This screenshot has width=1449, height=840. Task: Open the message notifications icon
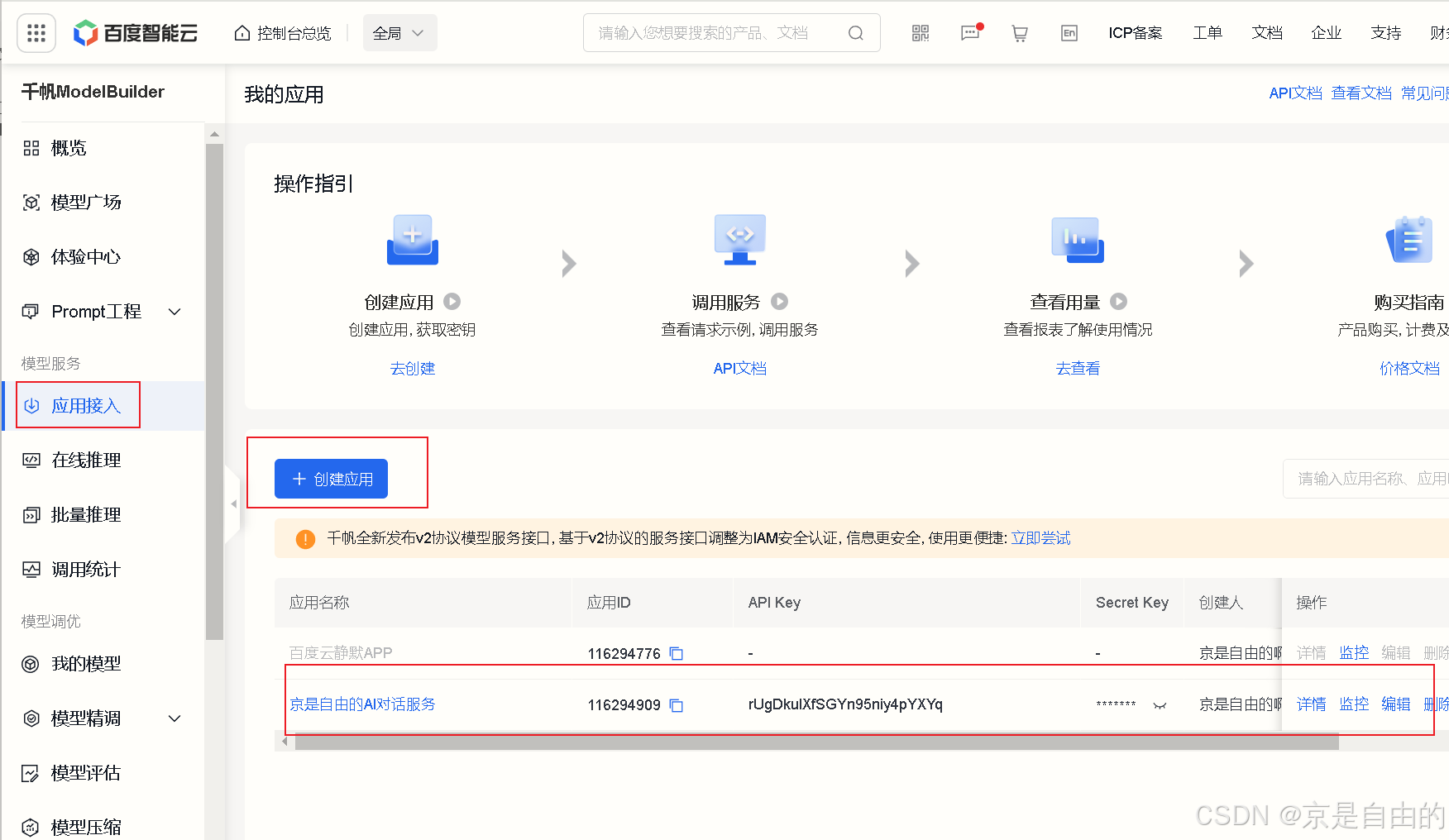pos(971,33)
